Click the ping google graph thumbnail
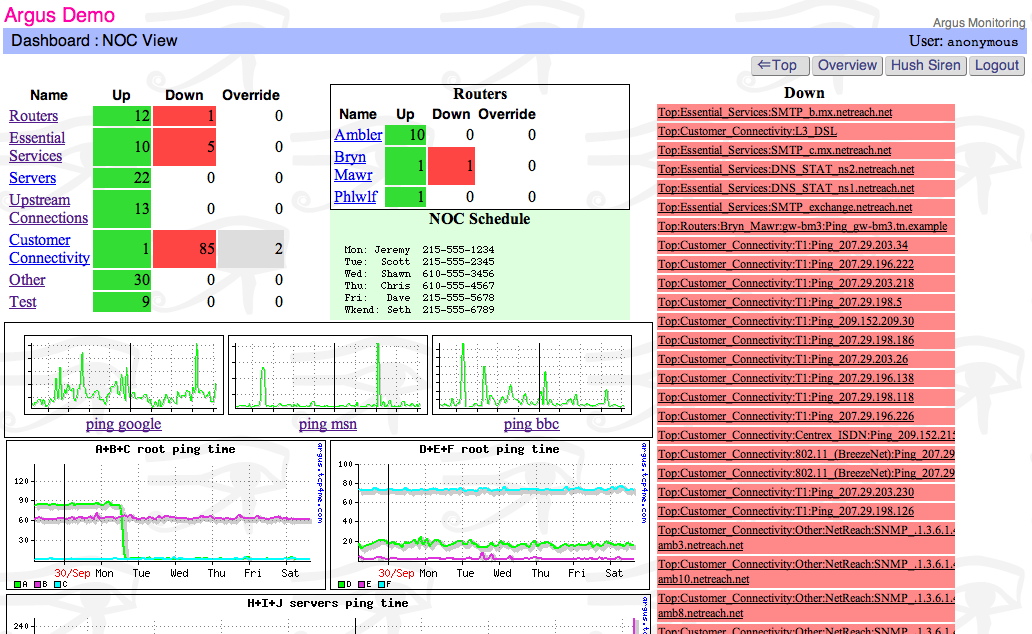 pos(124,374)
